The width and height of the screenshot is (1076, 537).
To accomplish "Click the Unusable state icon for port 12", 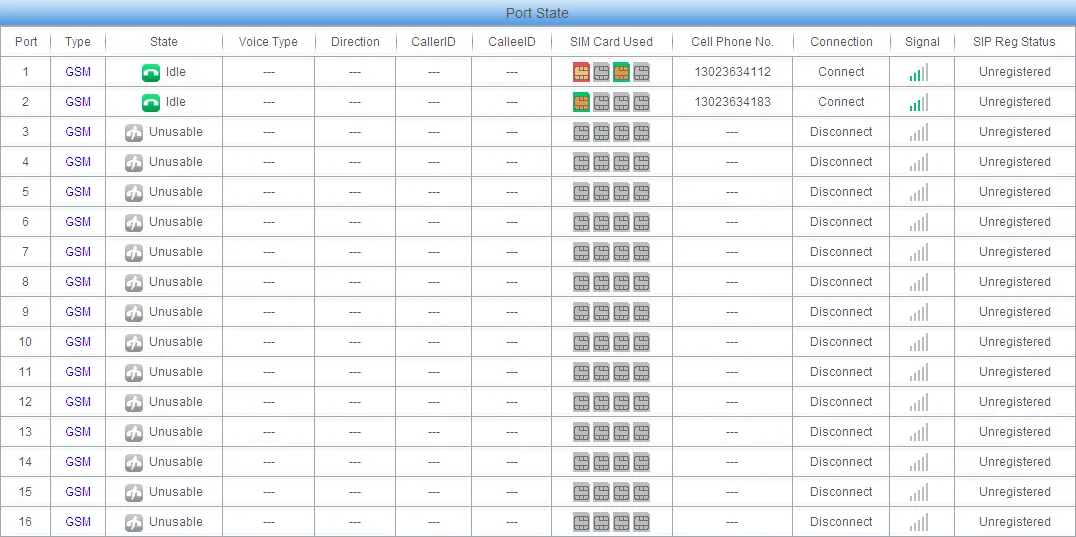I will [x=134, y=403].
